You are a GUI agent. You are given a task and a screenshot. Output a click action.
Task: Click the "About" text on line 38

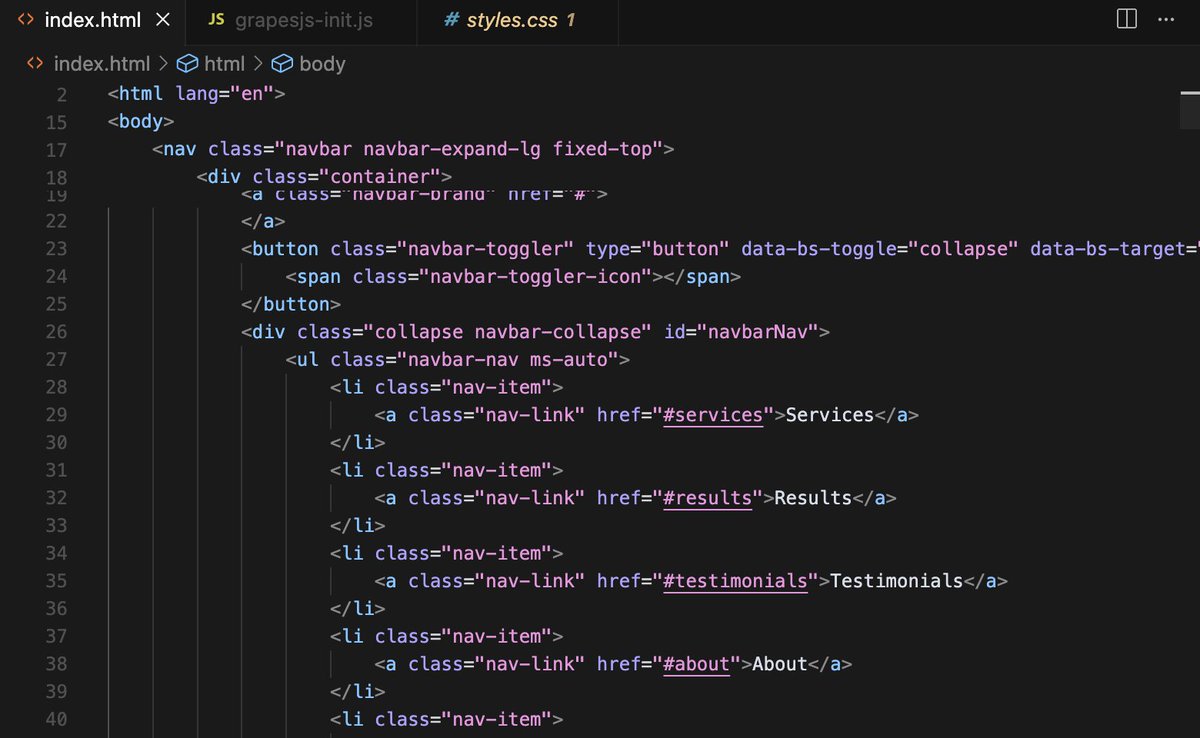780,663
